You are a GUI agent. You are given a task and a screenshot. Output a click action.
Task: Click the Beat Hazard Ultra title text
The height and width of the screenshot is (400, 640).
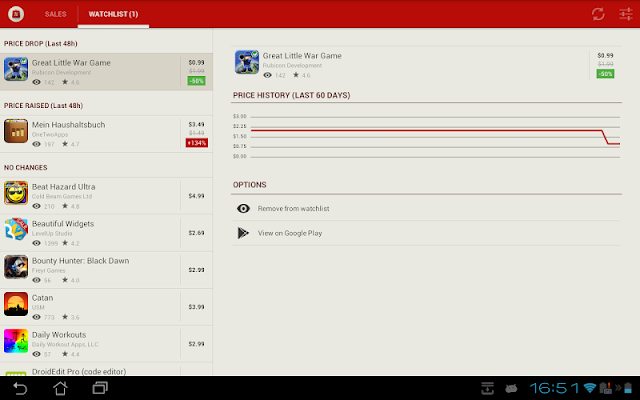click(x=64, y=187)
